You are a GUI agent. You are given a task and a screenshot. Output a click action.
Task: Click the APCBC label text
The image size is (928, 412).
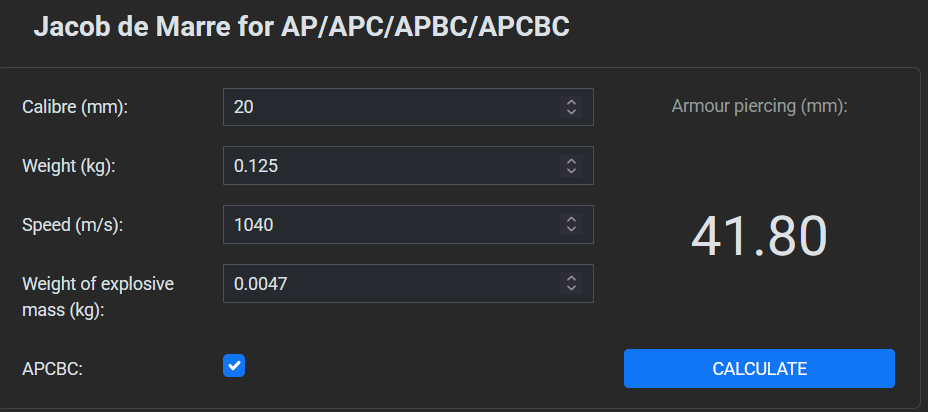[52, 368]
